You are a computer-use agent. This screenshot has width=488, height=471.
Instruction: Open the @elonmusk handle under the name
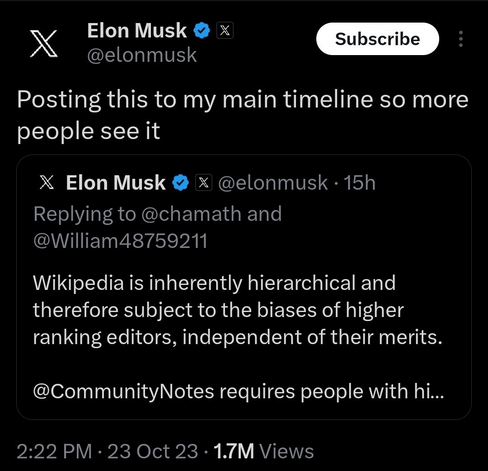point(142,55)
